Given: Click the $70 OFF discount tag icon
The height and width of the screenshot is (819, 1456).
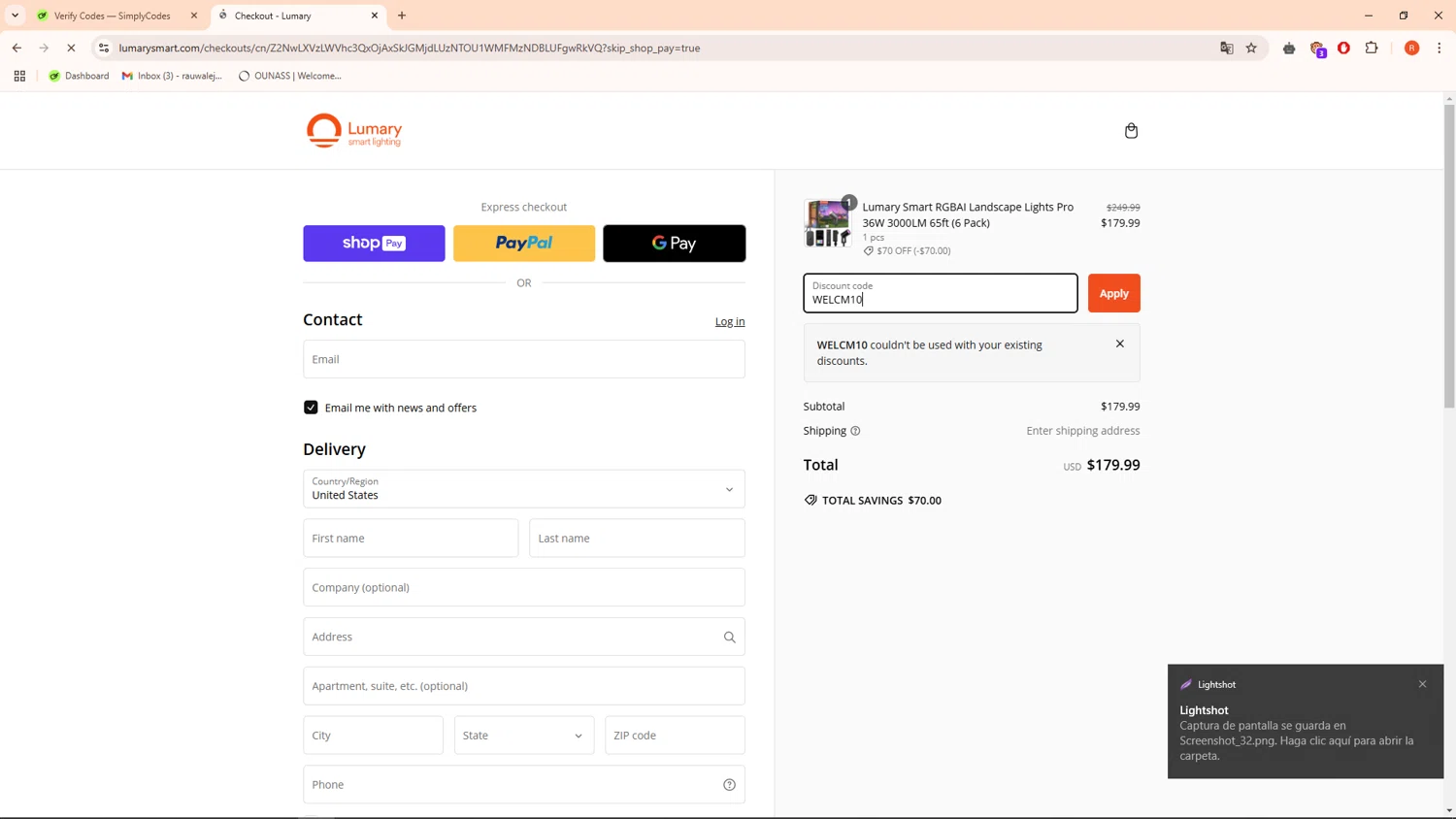Looking at the screenshot, I should pyautogui.click(x=869, y=250).
